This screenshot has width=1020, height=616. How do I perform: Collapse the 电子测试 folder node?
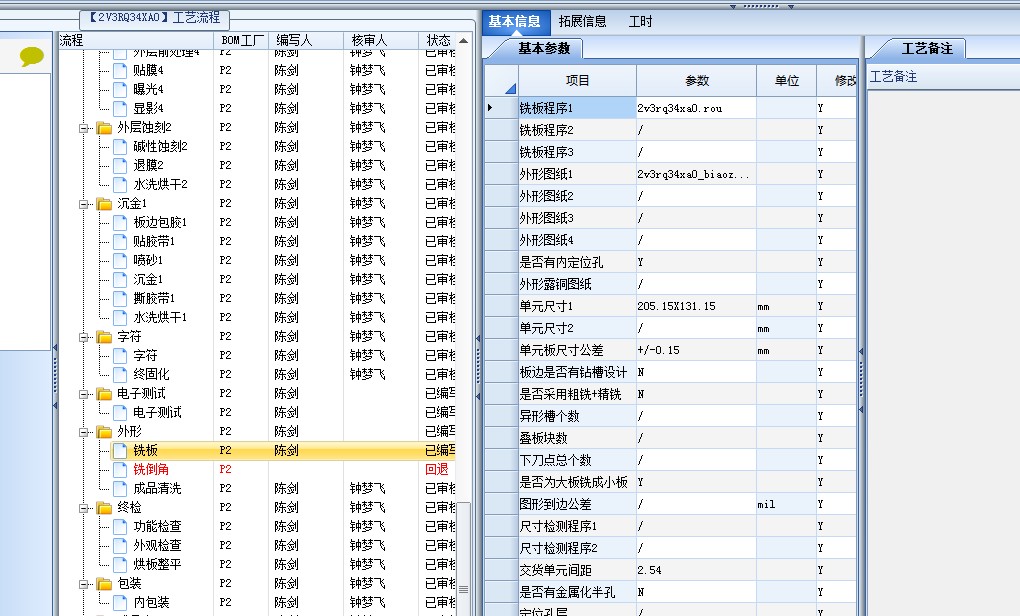click(84, 394)
